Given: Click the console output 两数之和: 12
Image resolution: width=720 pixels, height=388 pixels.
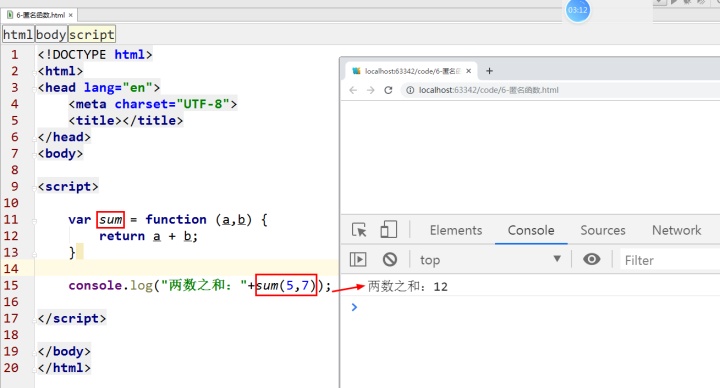Looking at the screenshot, I should pos(408,287).
